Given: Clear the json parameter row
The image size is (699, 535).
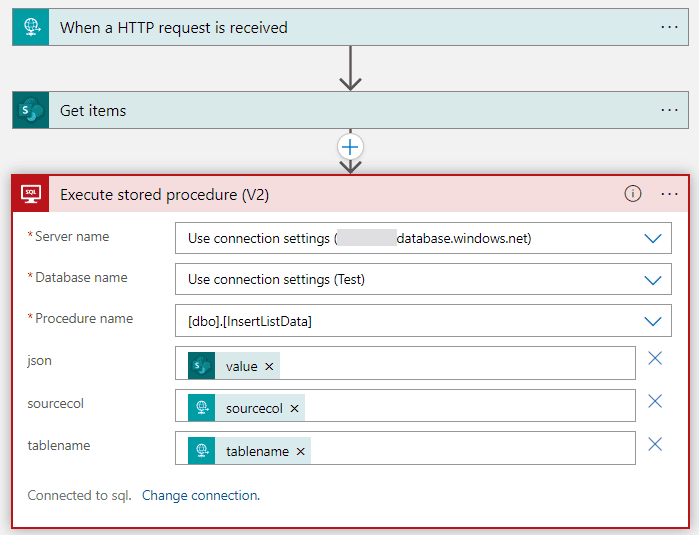Looking at the screenshot, I should point(654,358).
